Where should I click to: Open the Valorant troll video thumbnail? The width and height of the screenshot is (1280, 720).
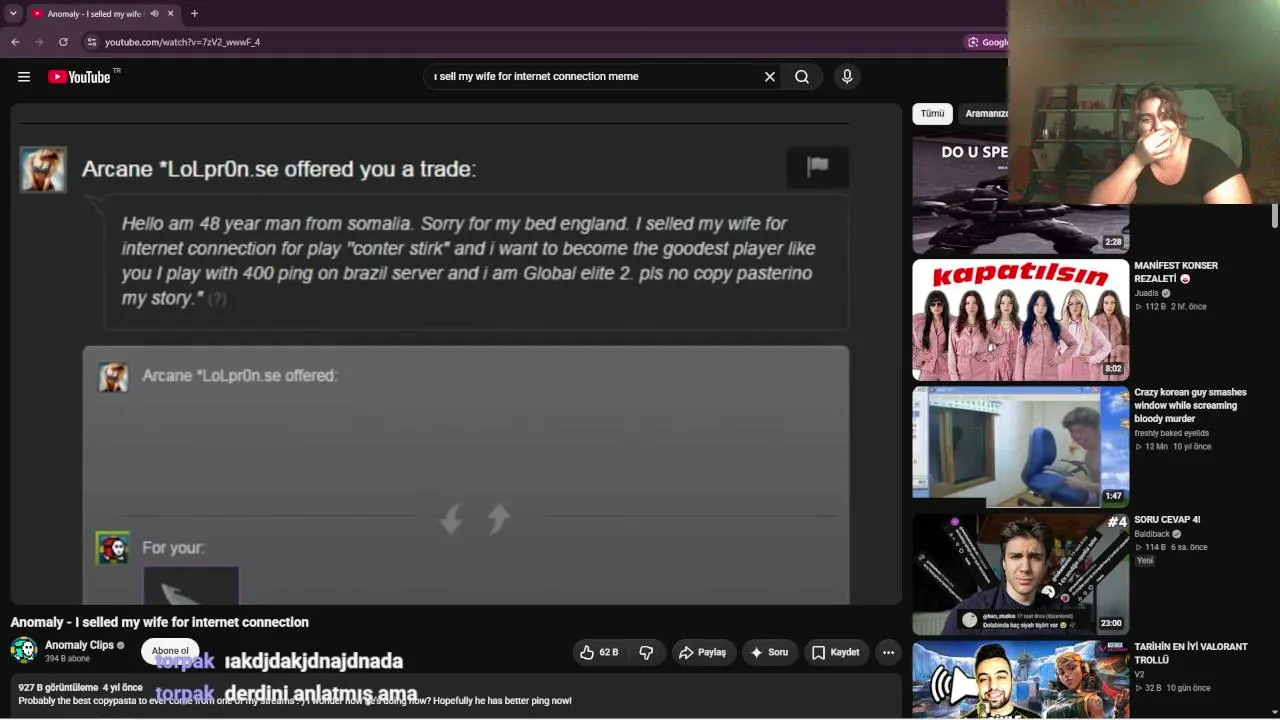[1020, 680]
